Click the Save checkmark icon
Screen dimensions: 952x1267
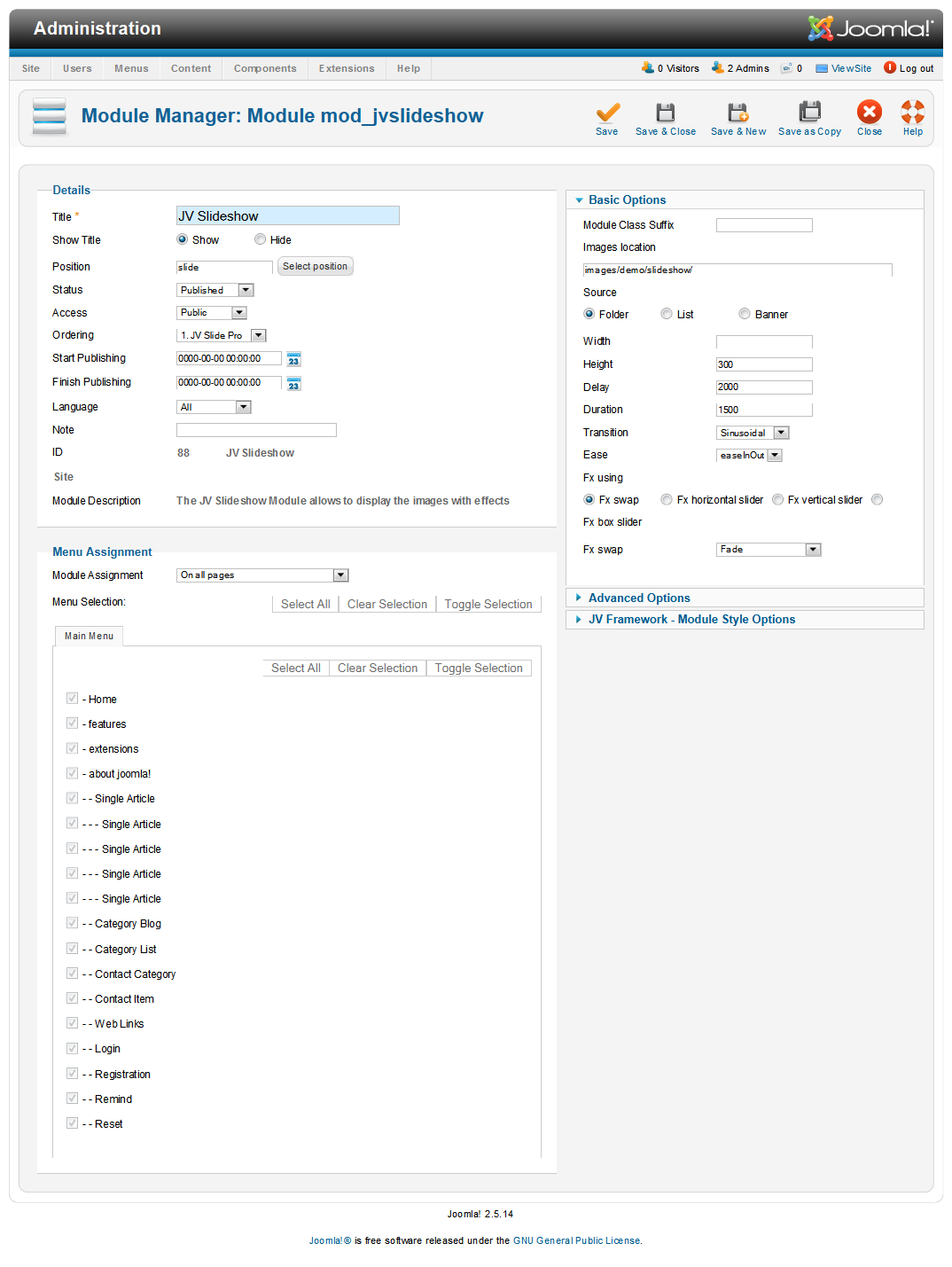pyautogui.click(x=607, y=112)
